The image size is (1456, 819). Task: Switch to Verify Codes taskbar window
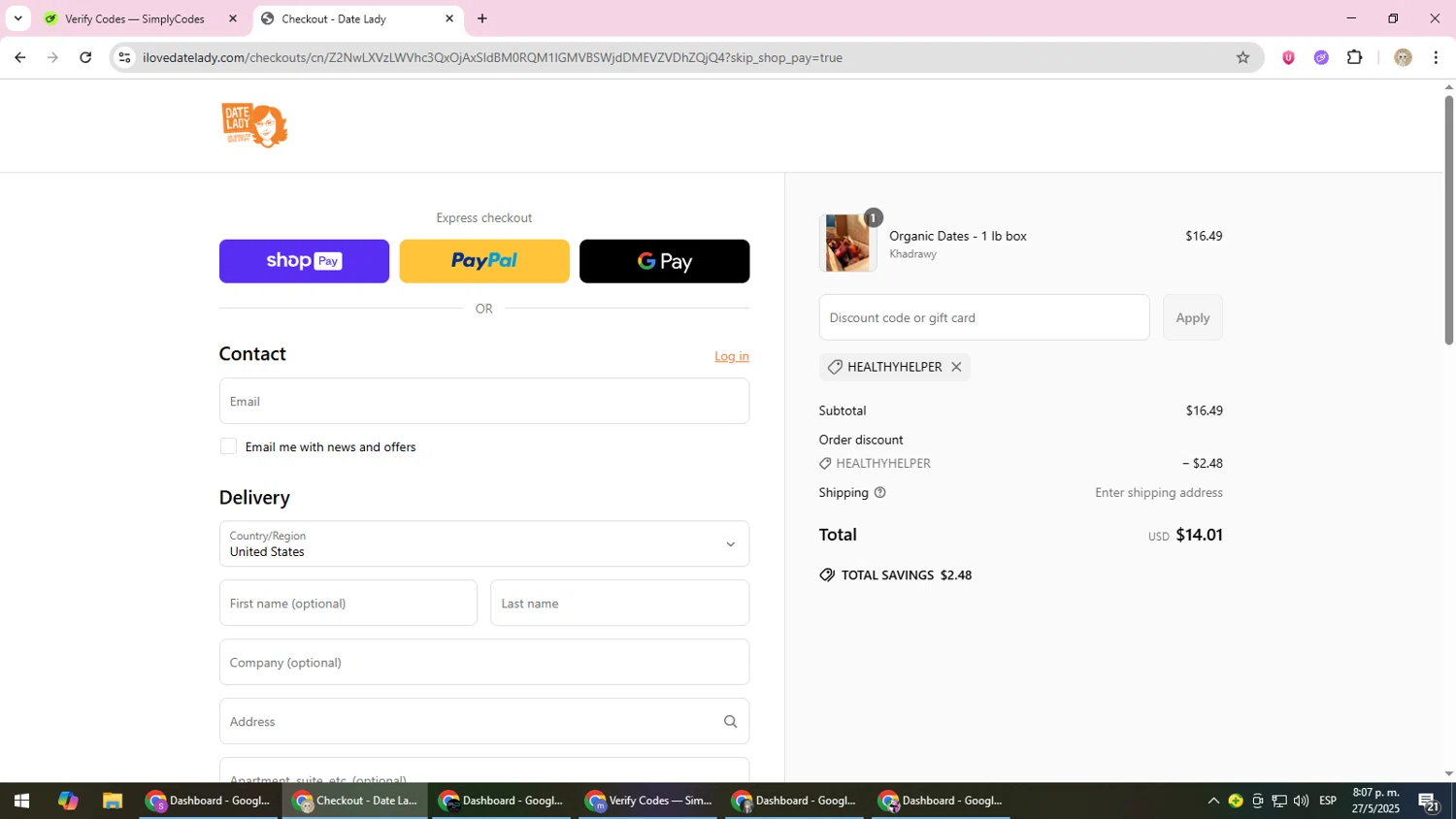[x=648, y=801]
